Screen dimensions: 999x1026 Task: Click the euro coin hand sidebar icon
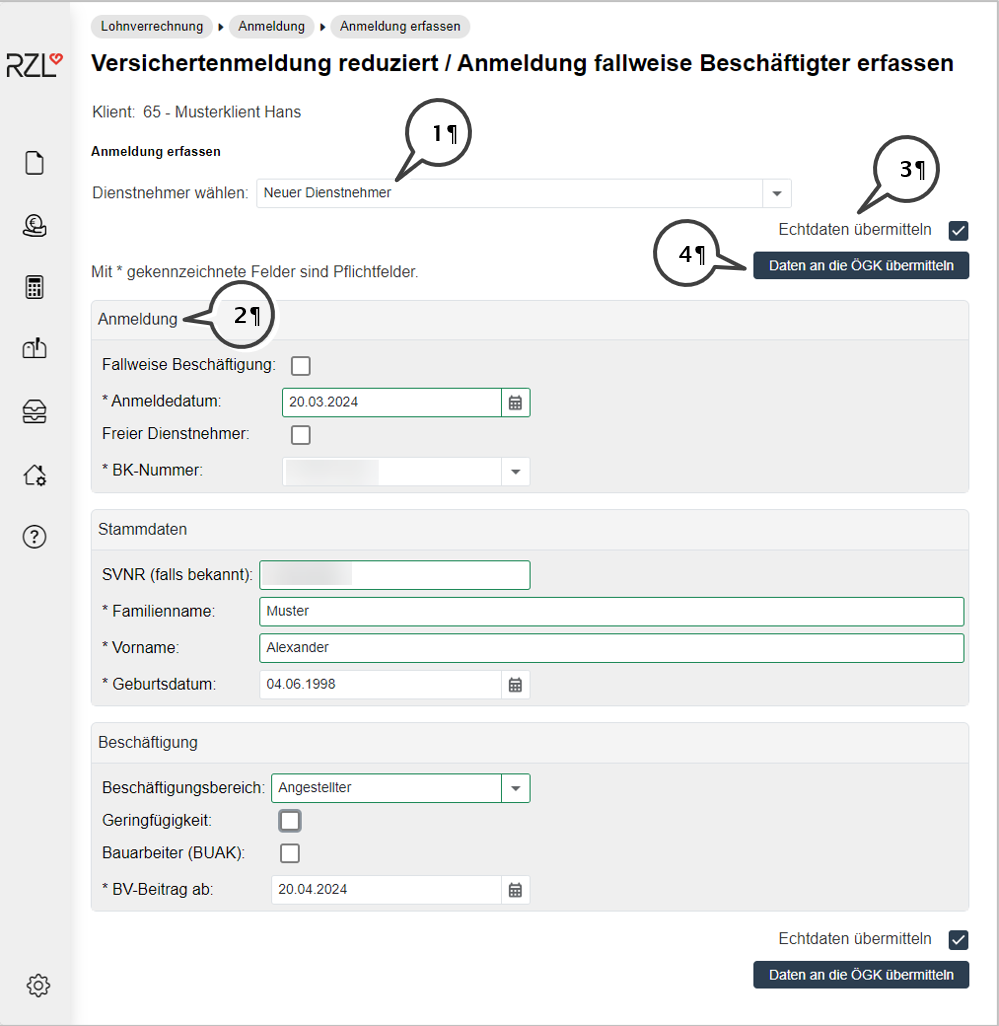click(x=35, y=226)
